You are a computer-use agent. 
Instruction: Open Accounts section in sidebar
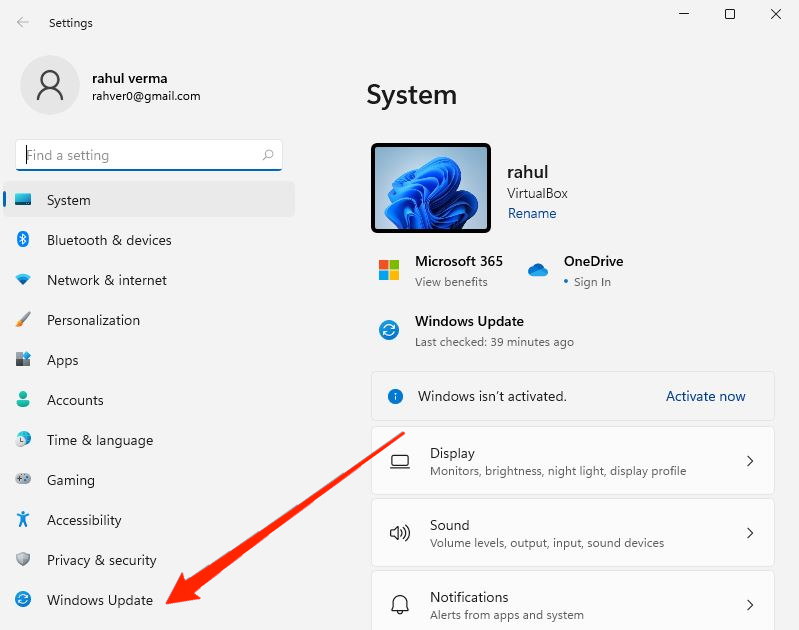[75, 400]
